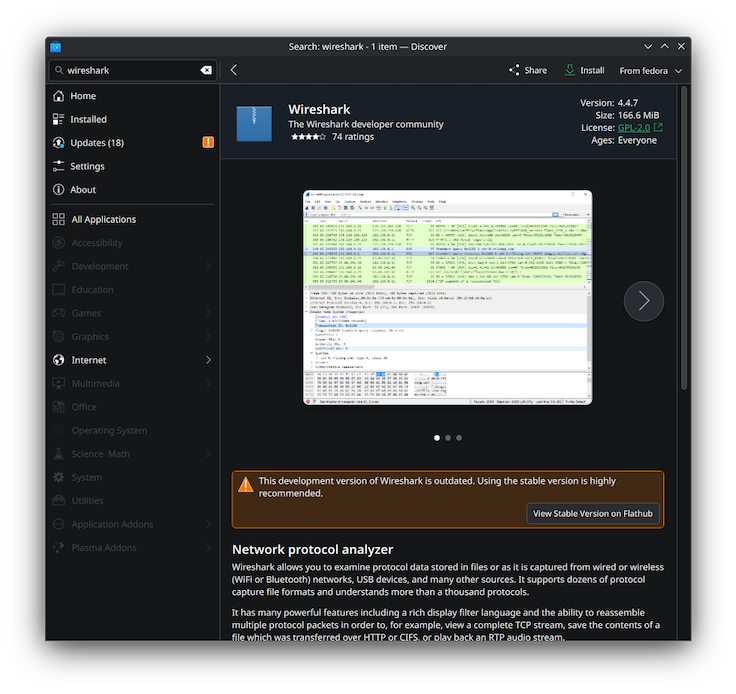This screenshot has height=694, width=736.
Task: Click the Discover app icon in titlebar
Action: click(56, 47)
